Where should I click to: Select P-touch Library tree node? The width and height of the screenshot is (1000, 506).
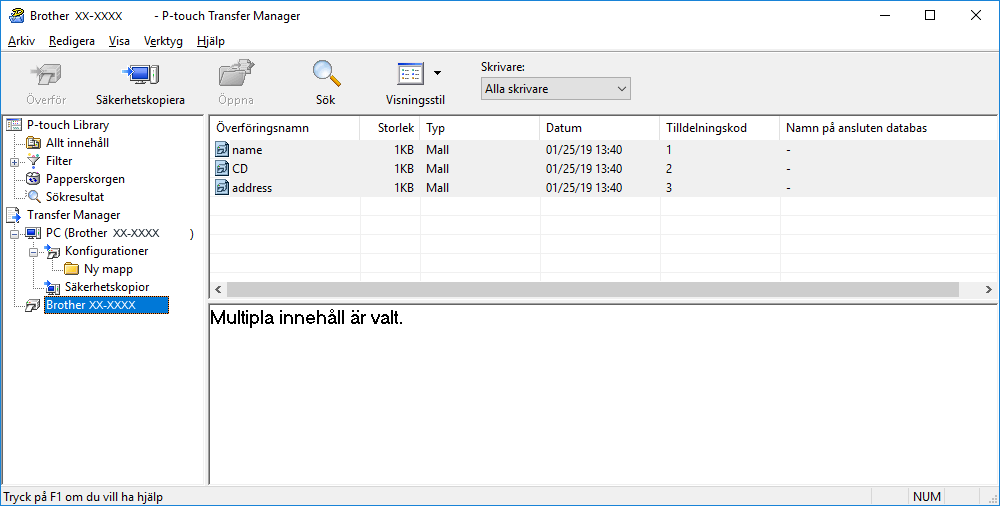point(68,125)
